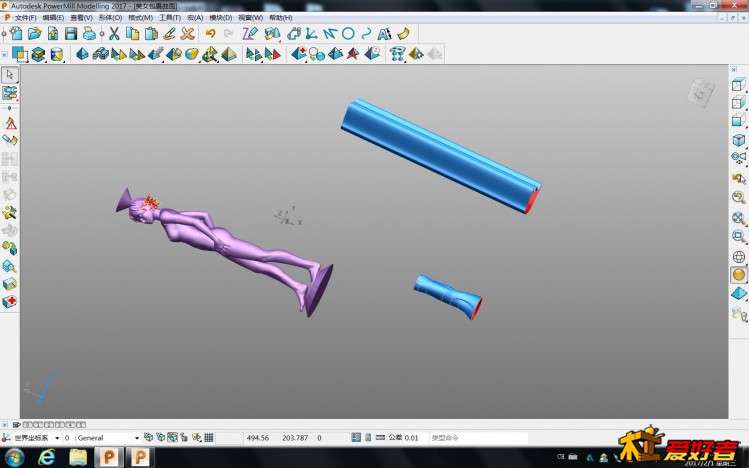Click the Import file icon

(x=53, y=33)
